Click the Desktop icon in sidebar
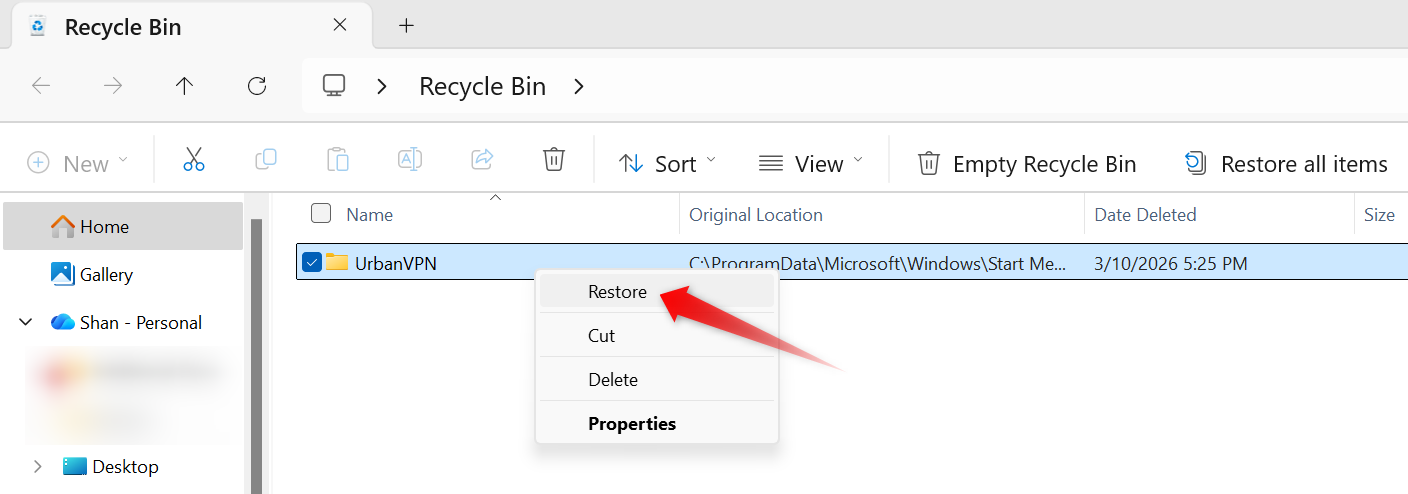Image resolution: width=1408 pixels, height=494 pixels. pyautogui.click(x=75, y=466)
